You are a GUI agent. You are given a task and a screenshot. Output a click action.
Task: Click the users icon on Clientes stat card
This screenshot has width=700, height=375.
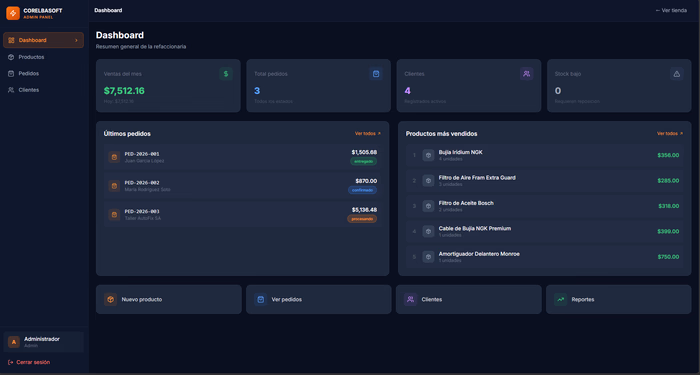[x=526, y=74]
